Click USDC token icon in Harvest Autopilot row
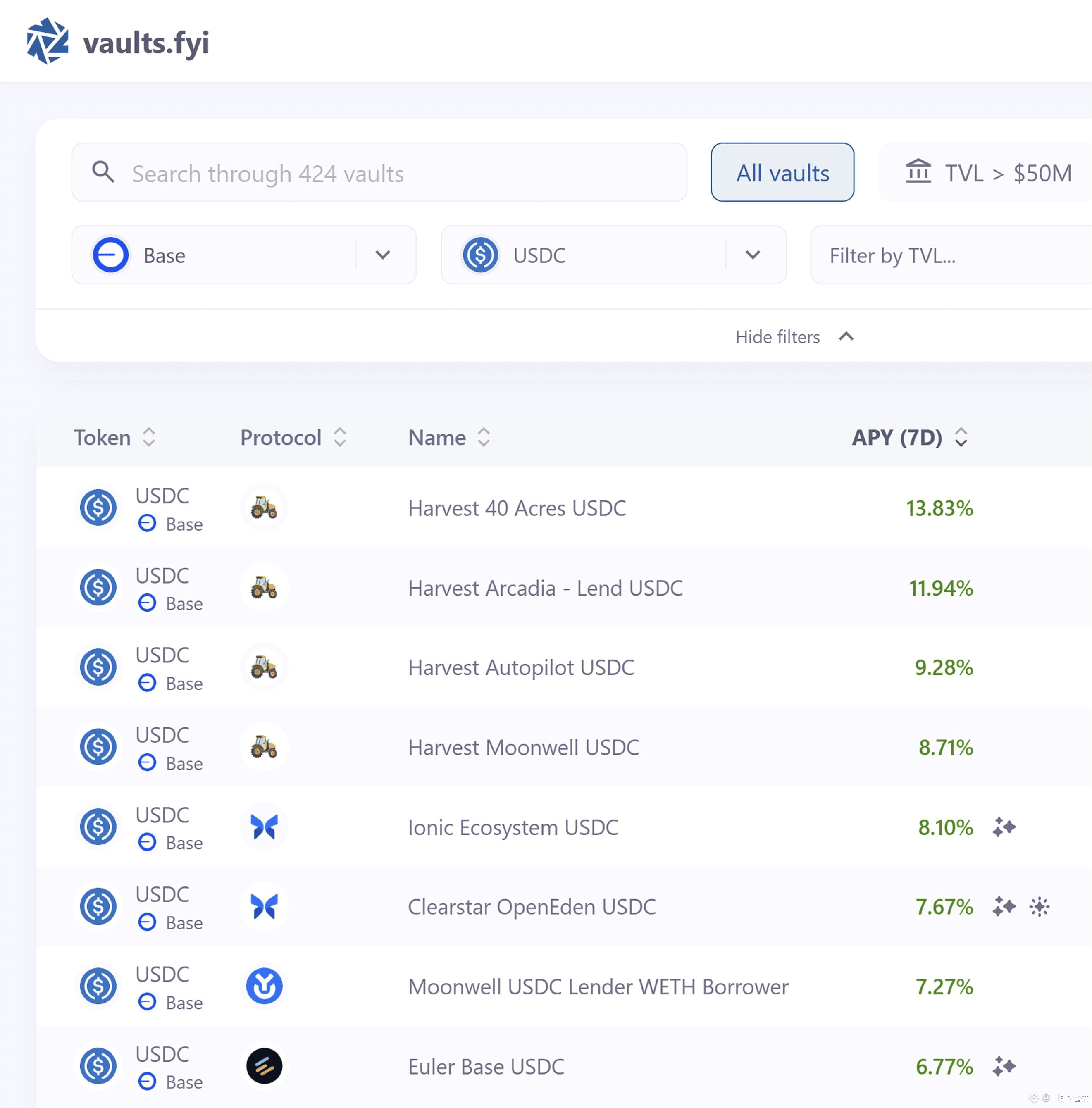This screenshot has width=1092, height=1108. pos(98,667)
